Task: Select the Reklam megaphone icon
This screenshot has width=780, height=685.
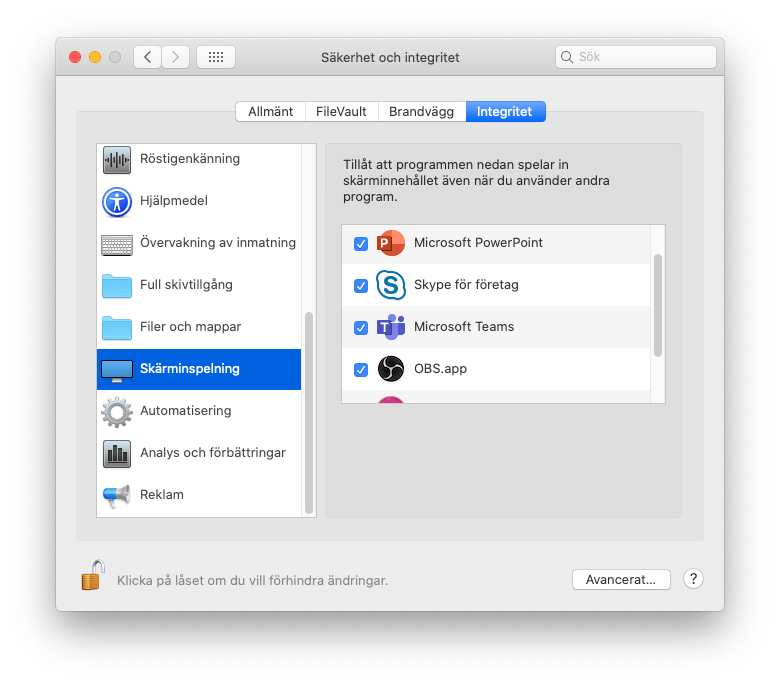Action: coord(117,495)
